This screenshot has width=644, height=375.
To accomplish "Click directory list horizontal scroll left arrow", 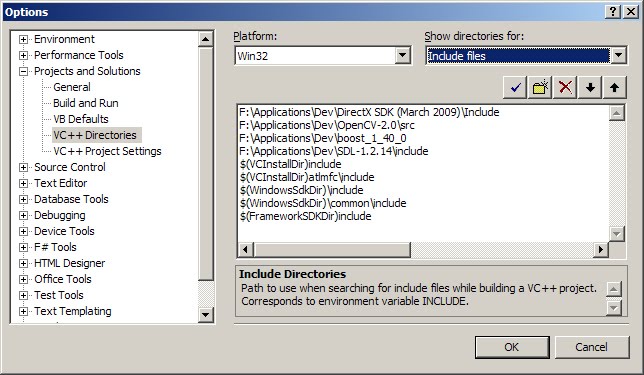I will (246, 249).
